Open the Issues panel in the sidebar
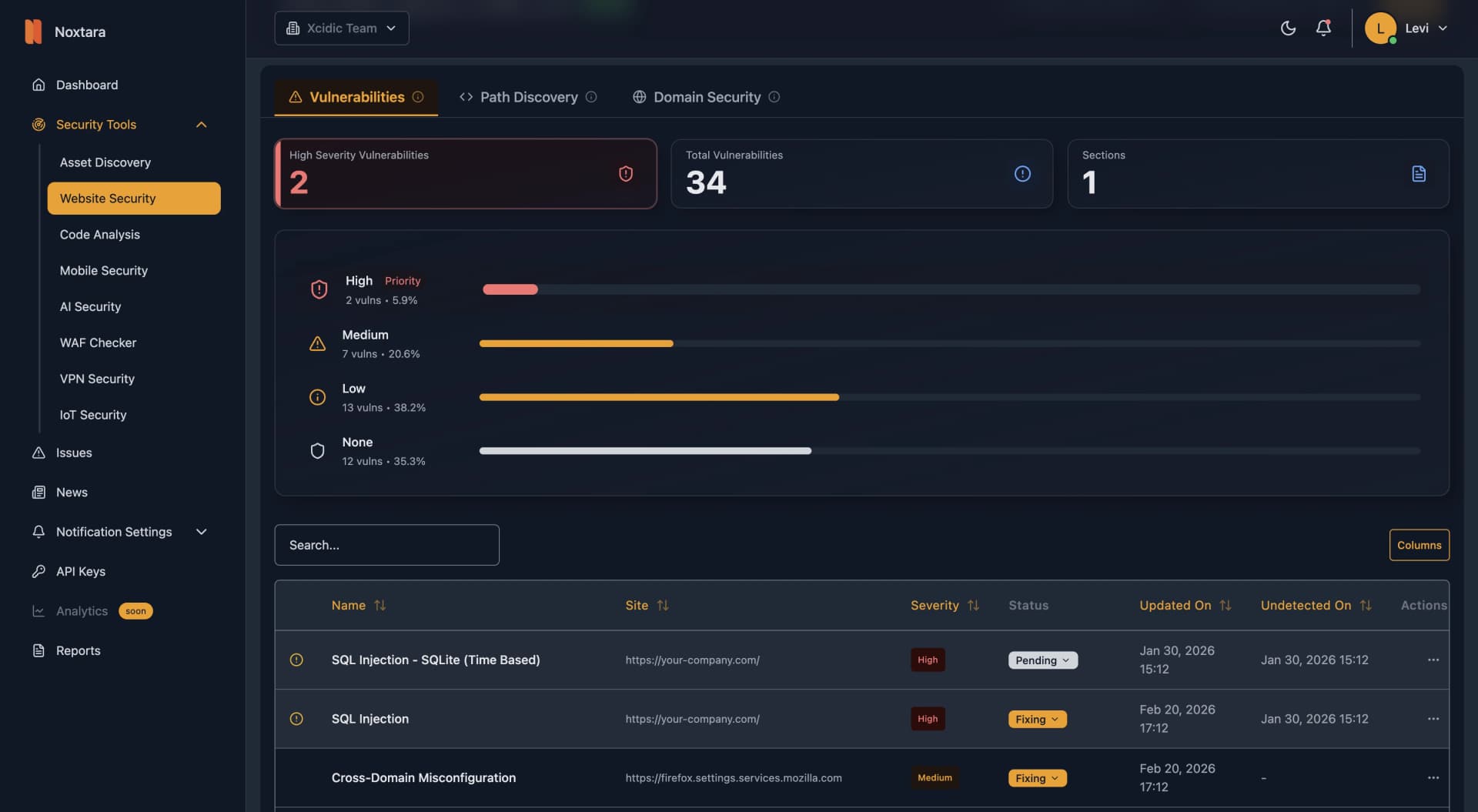 (73, 453)
